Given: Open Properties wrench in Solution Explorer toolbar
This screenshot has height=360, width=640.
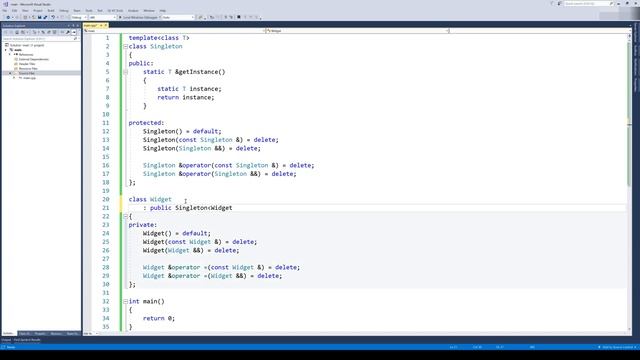Looking at the screenshot, I should click(67, 32).
